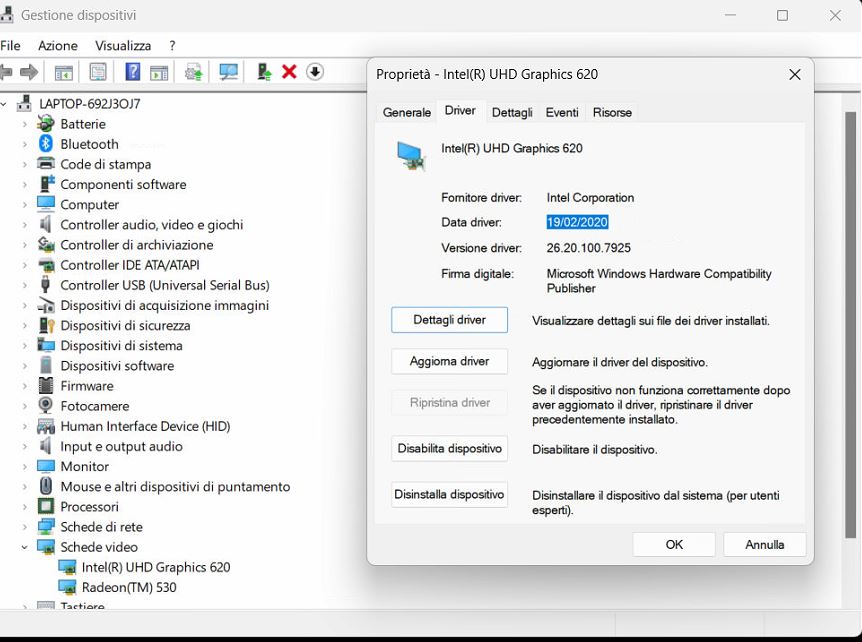Open the Azione menu
Screen dimensions: 862x642
(58, 46)
